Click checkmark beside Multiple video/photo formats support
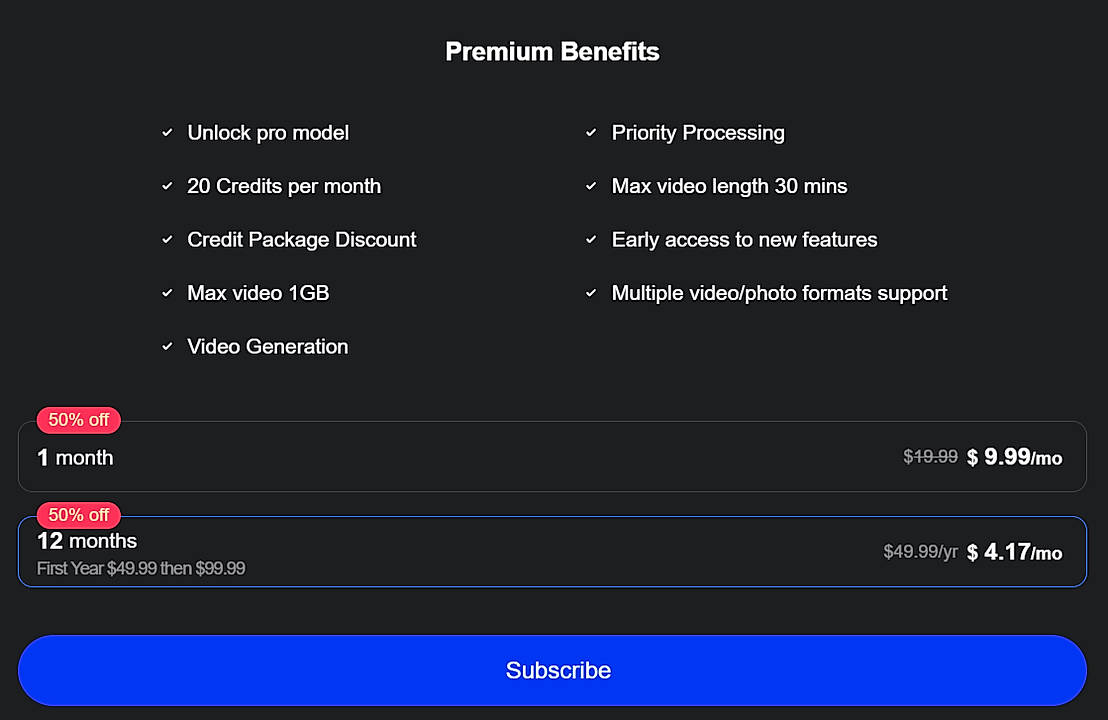 [591, 294]
